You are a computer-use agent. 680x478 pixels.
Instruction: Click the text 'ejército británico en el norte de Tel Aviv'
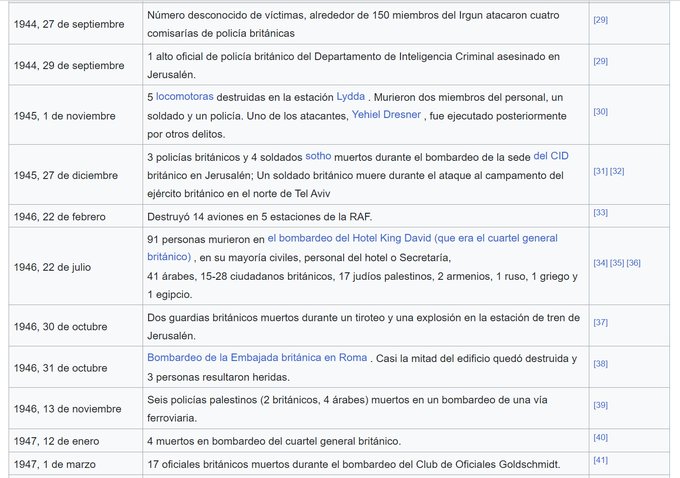click(x=239, y=193)
